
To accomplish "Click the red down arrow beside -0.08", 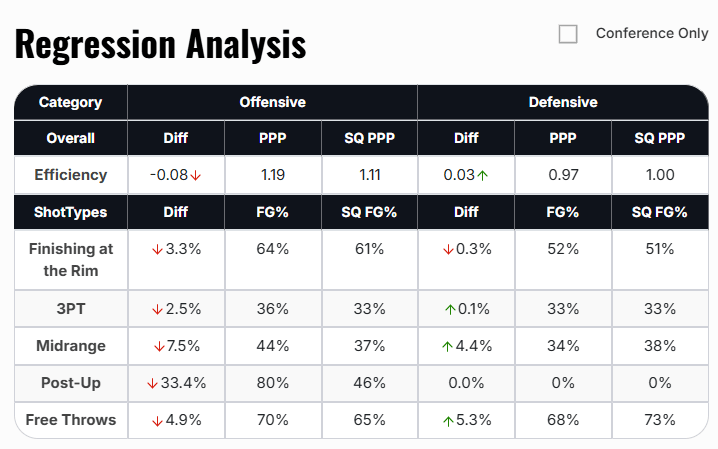I will [196, 175].
